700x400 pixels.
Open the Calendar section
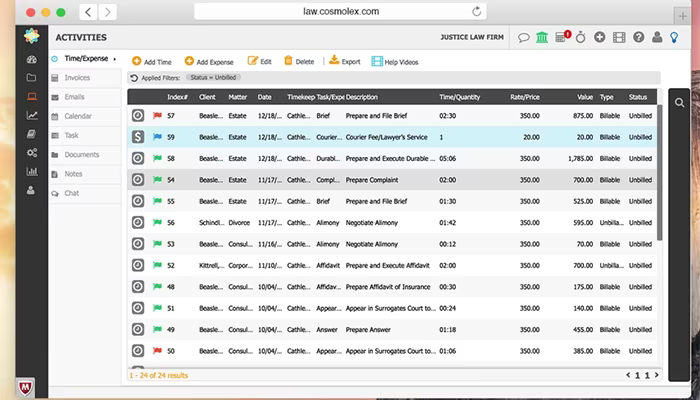(x=78, y=116)
